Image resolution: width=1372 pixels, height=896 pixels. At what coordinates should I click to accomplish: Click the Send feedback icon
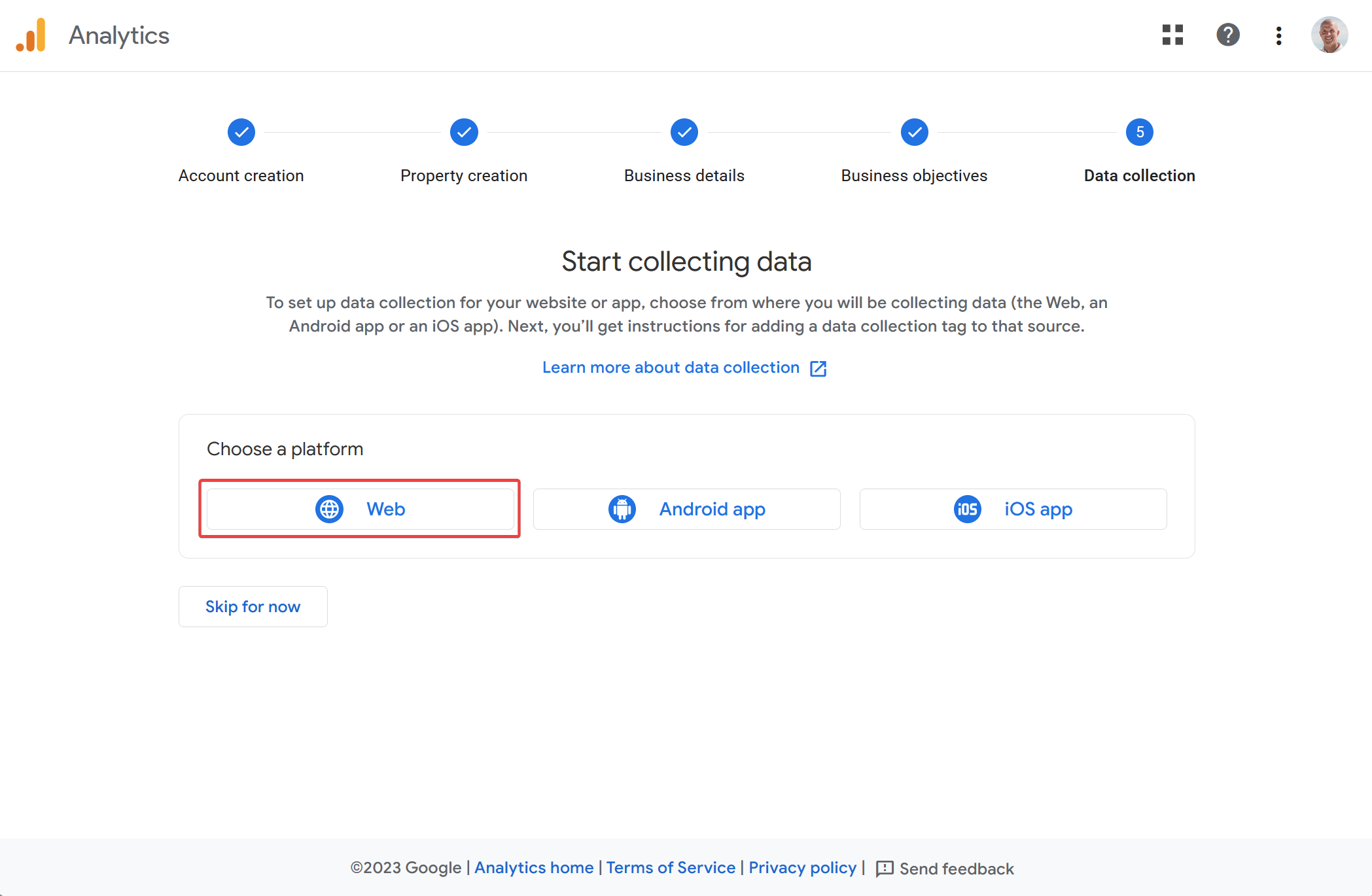(x=885, y=869)
